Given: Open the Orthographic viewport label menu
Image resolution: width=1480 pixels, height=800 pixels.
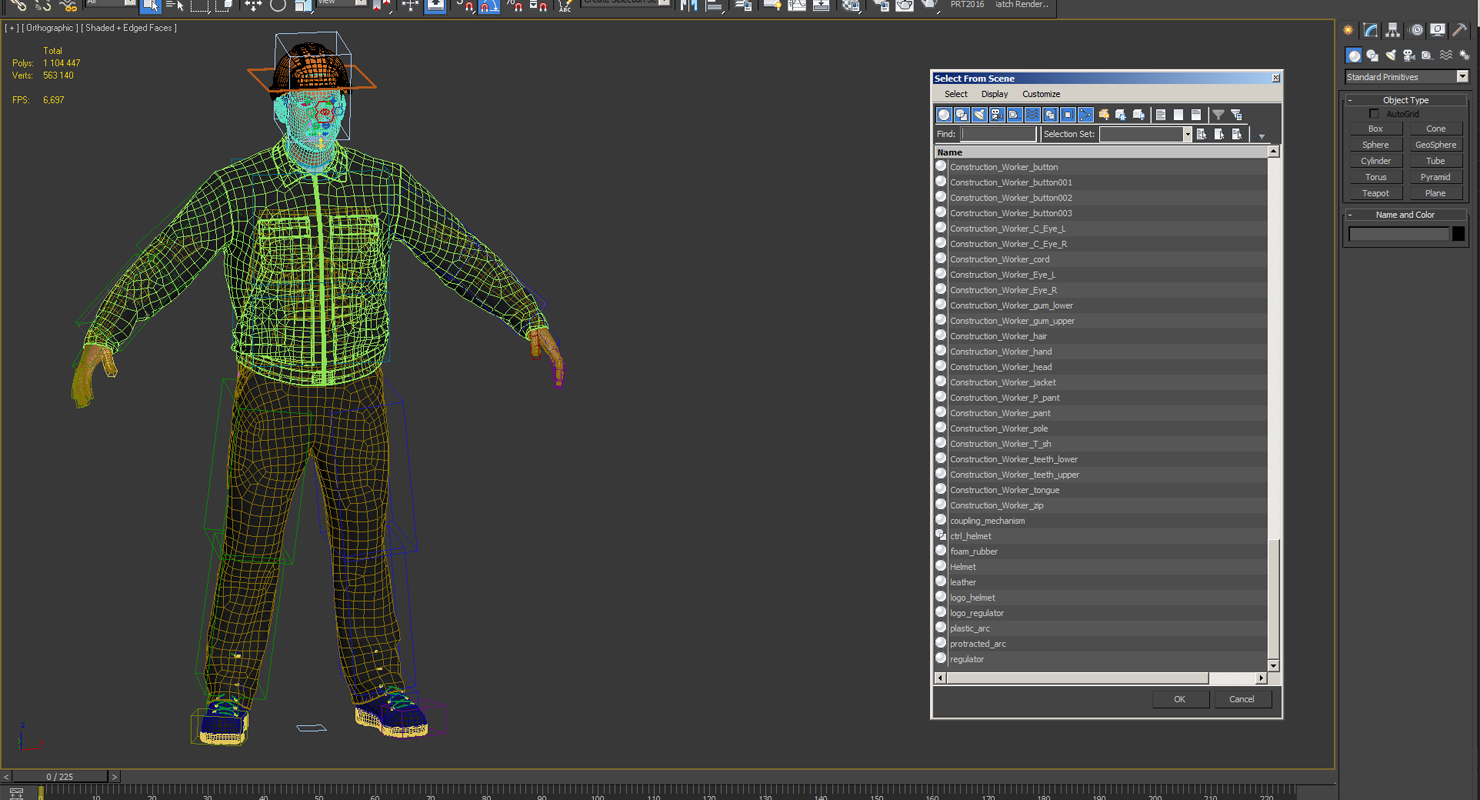Looking at the screenshot, I should point(49,28).
